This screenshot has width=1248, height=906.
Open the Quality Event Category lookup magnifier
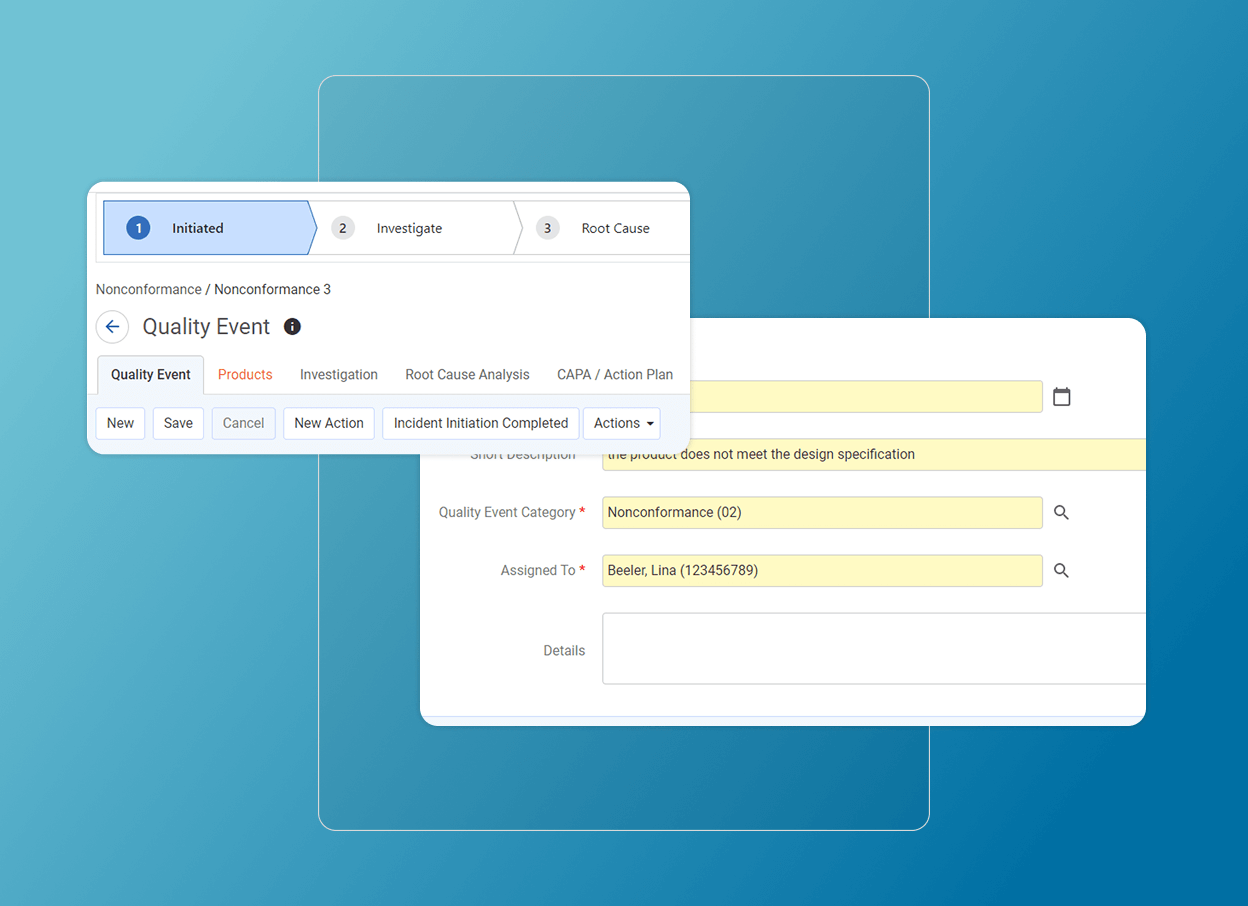(x=1061, y=512)
